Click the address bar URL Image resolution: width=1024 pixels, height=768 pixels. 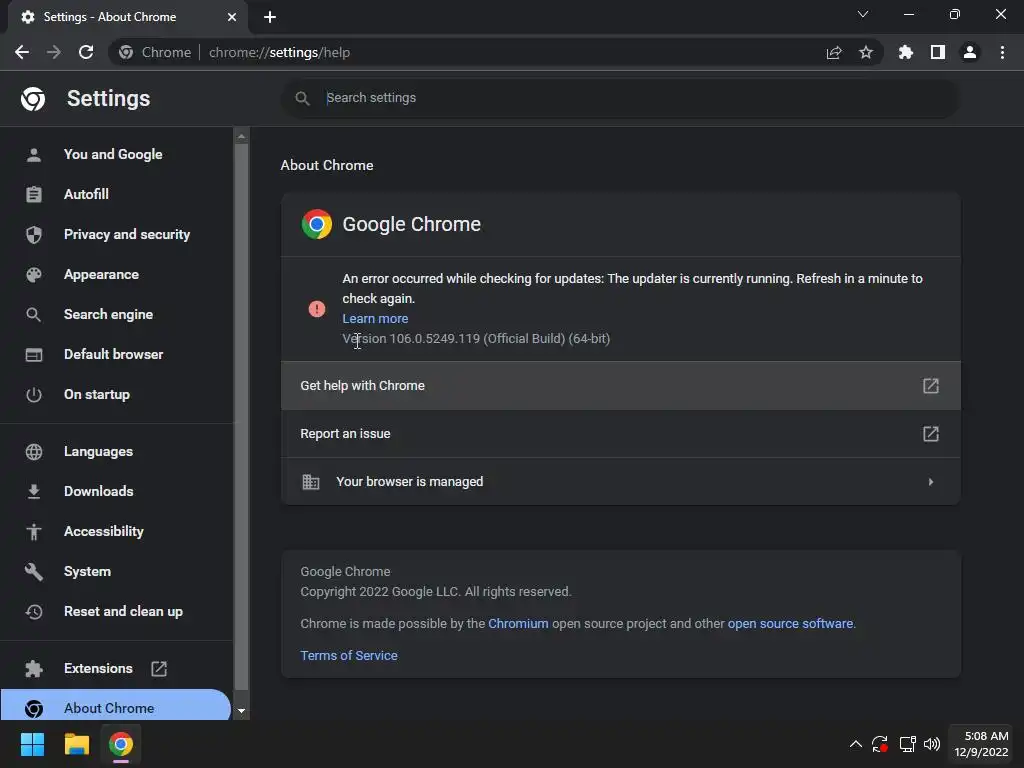coord(280,52)
